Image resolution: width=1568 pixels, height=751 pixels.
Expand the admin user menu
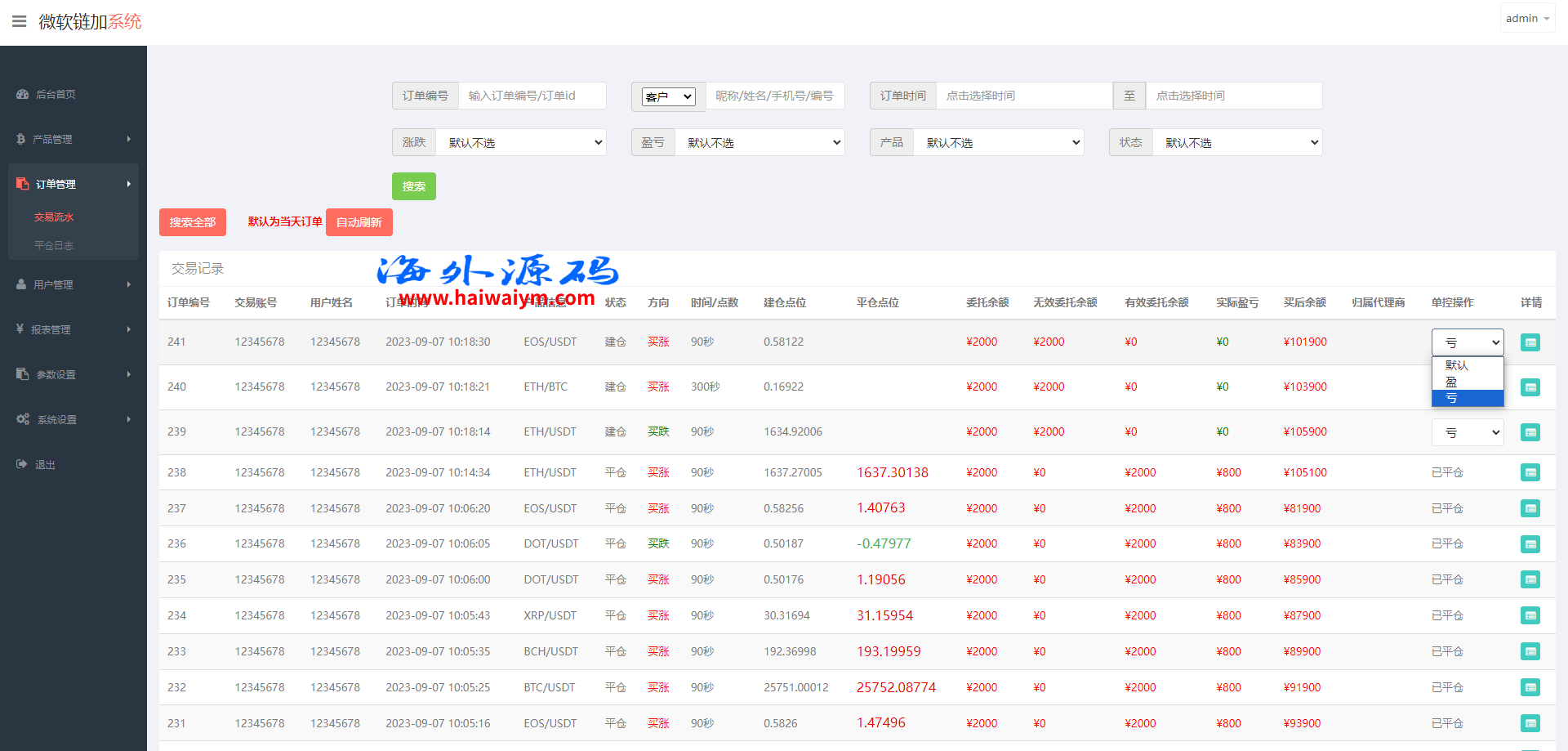coord(1526,18)
